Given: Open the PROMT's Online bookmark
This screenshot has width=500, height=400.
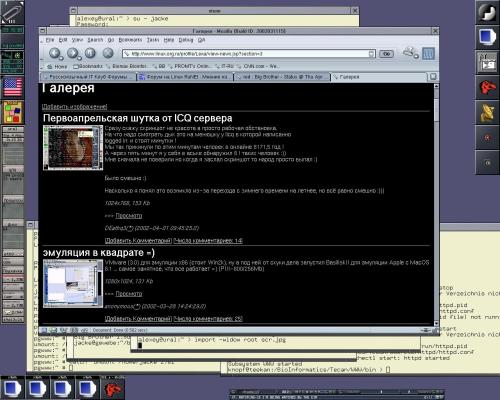Looking at the screenshot, I should pos(189,66).
